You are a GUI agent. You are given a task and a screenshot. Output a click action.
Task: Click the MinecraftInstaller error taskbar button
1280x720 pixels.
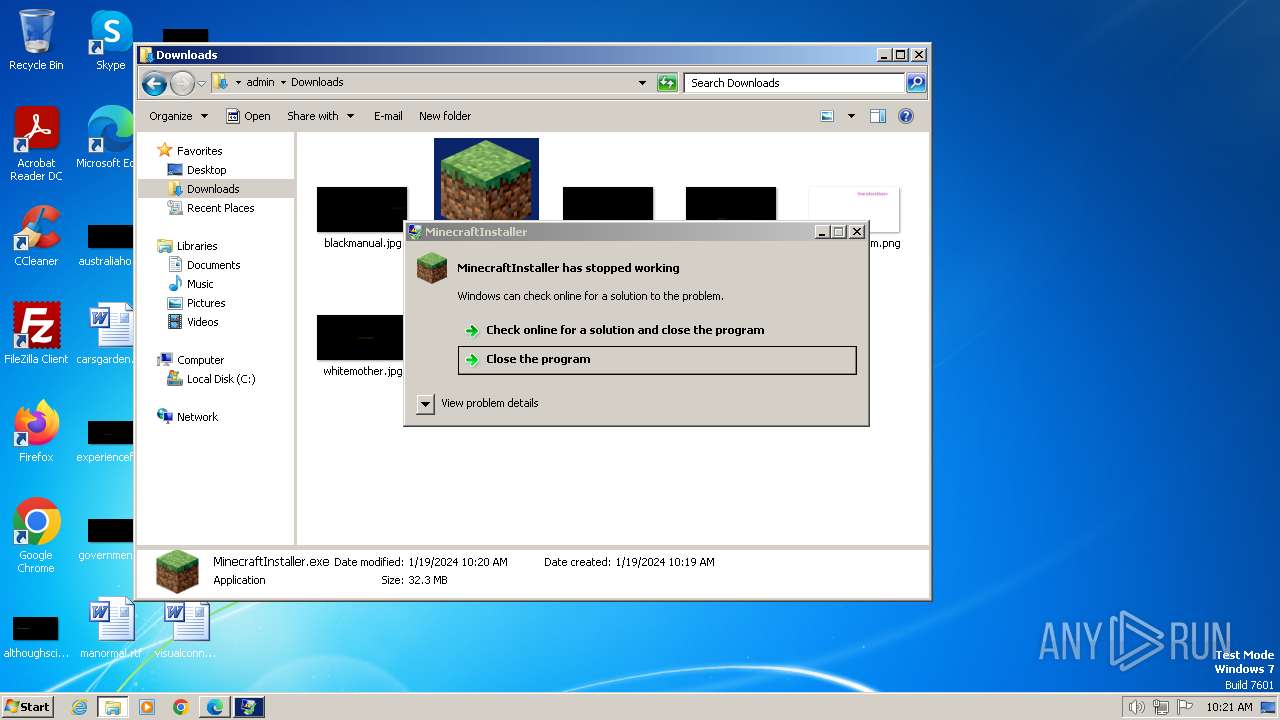tap(249, 707)
